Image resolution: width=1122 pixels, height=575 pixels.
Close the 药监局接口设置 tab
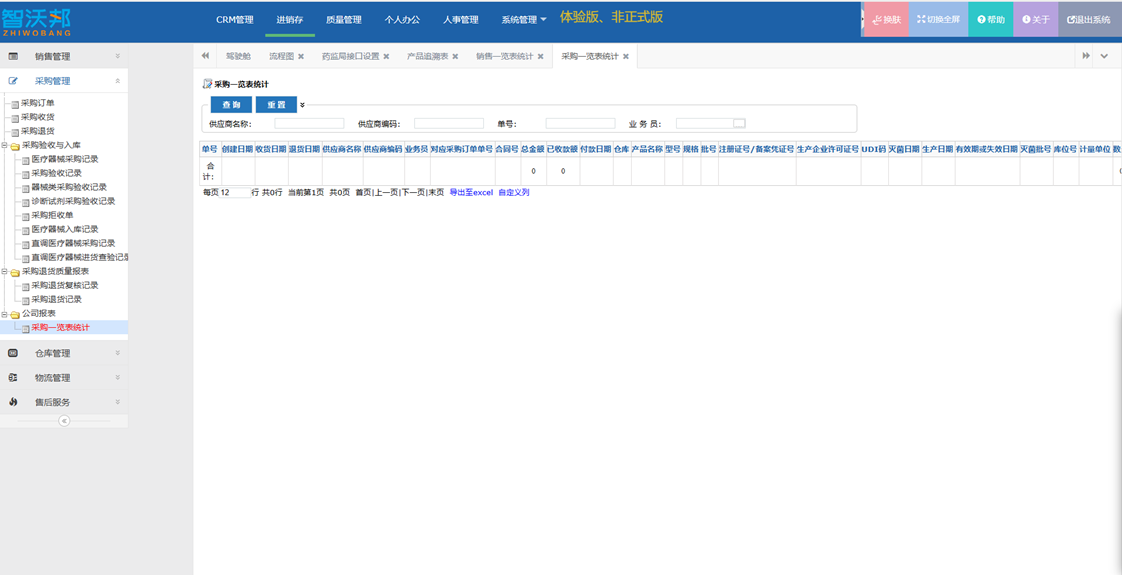point(386,56)
